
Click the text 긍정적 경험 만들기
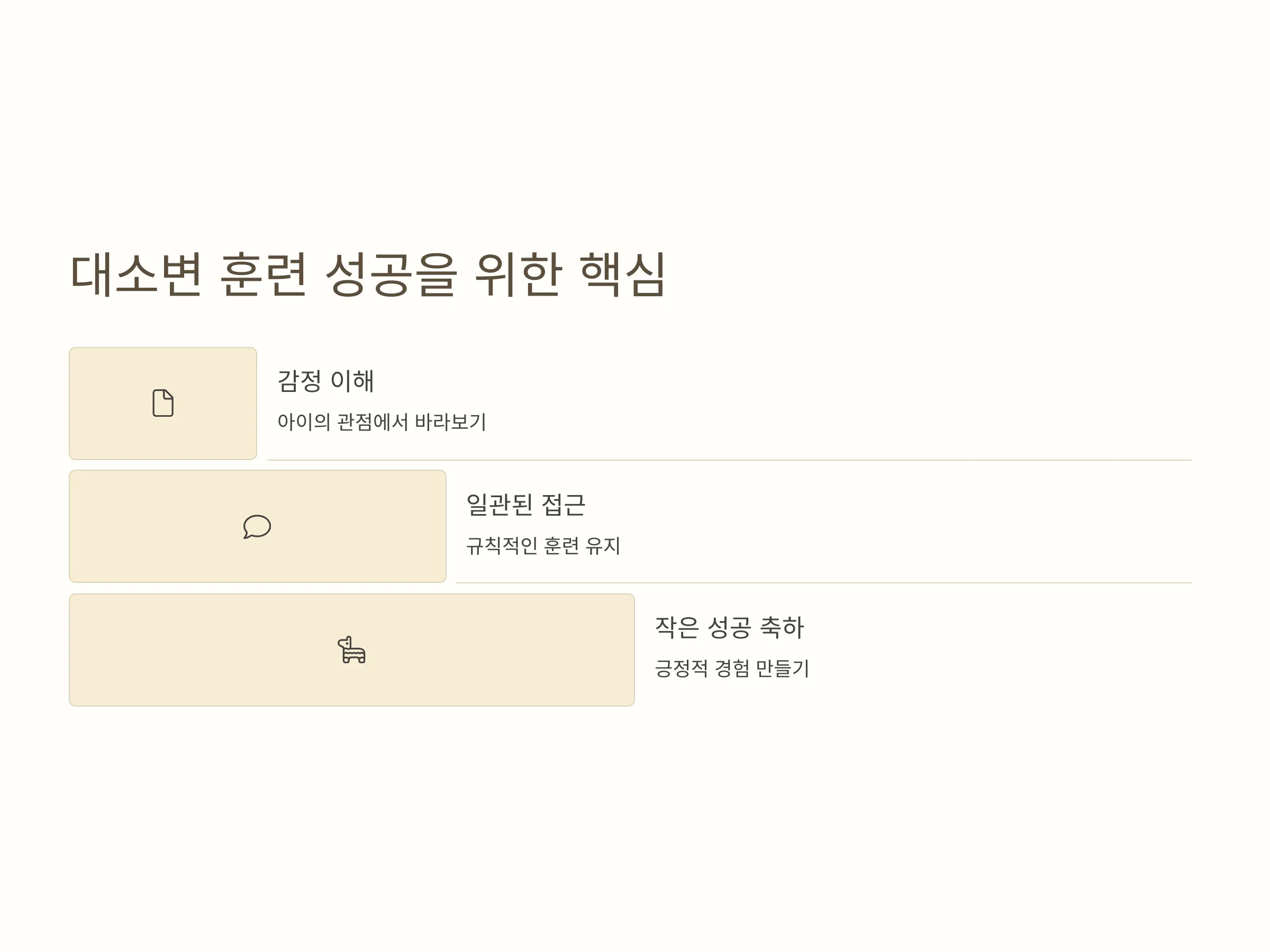(x=732, y=668)
